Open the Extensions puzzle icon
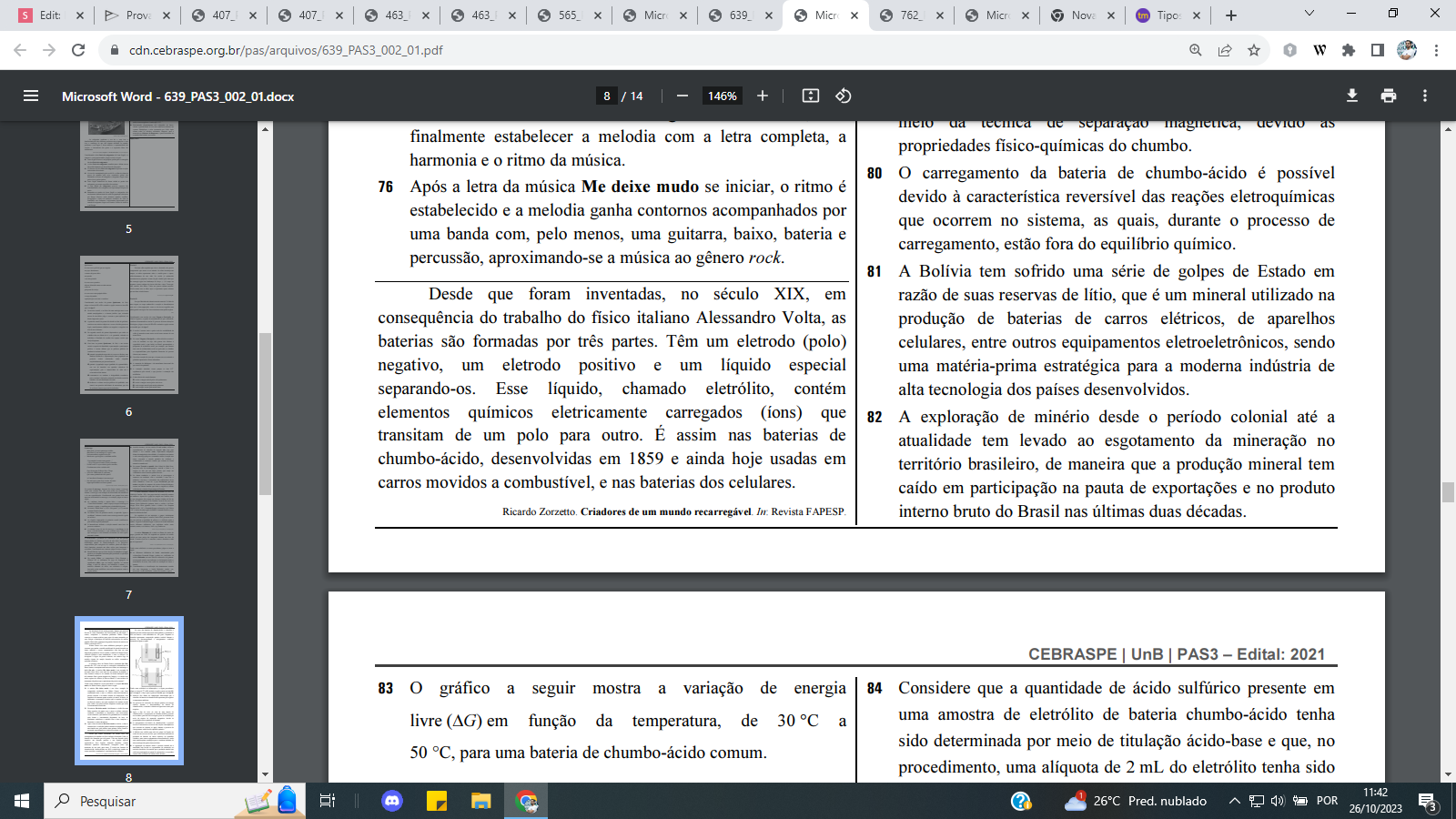 click(x=1349, y=50)
